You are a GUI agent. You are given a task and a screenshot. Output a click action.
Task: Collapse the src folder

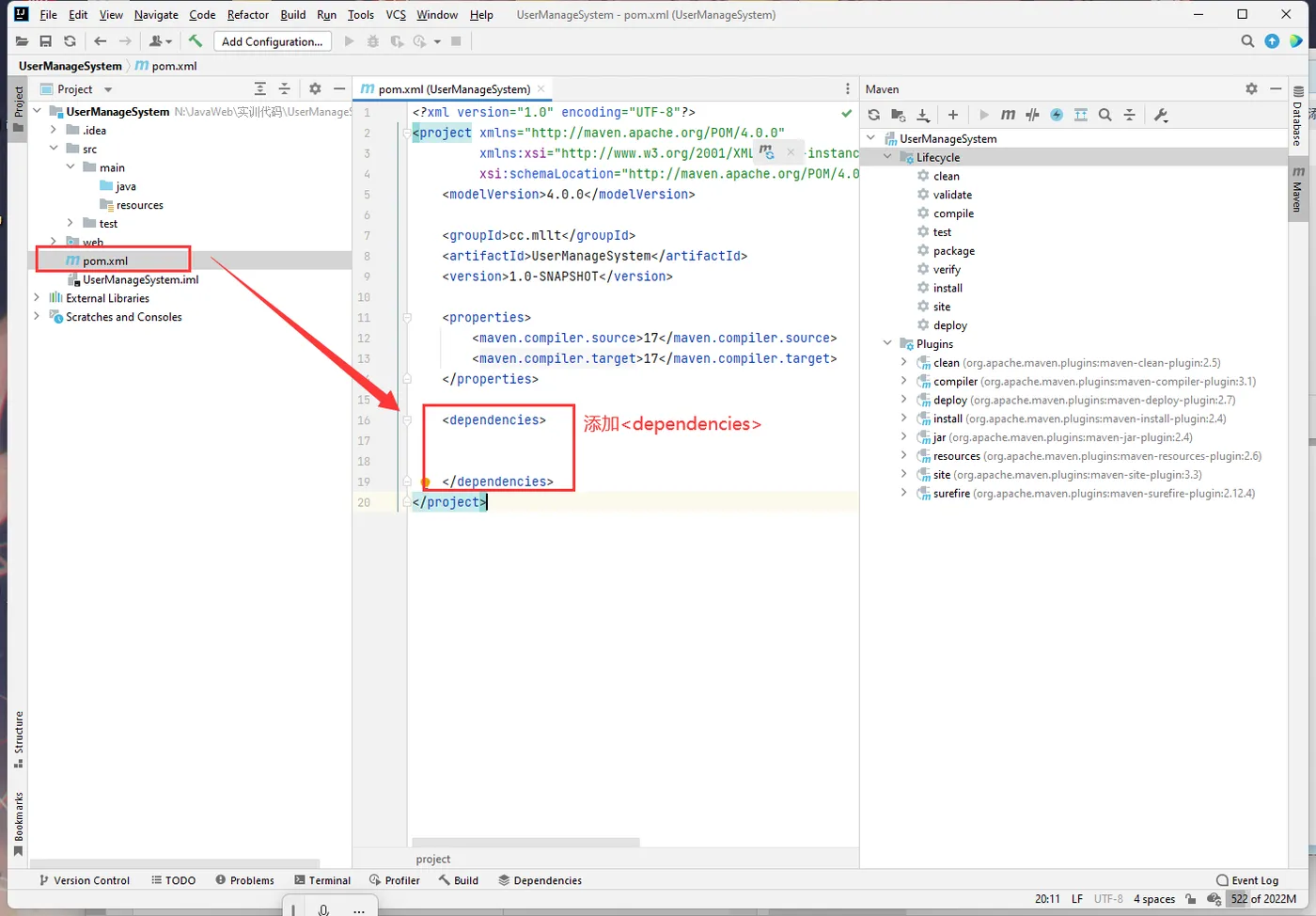coord(54,149)
